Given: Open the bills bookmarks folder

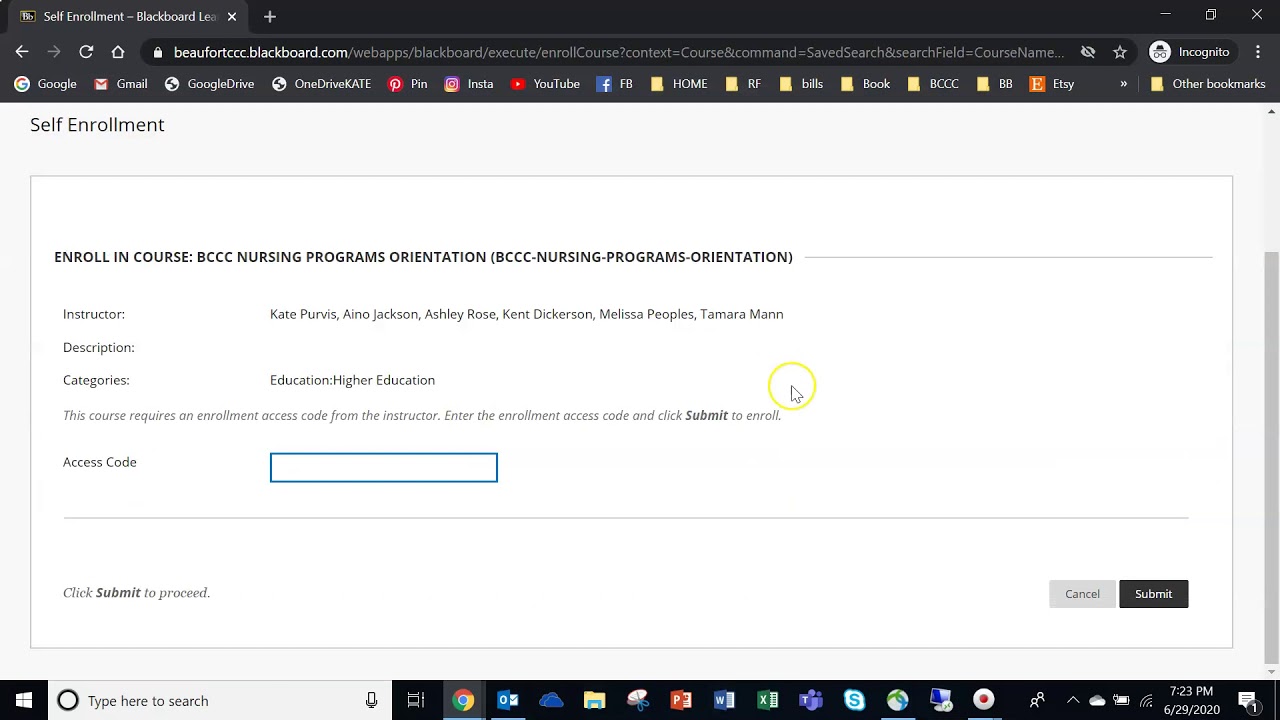Looking at the screenshot, I should (800, 84).
